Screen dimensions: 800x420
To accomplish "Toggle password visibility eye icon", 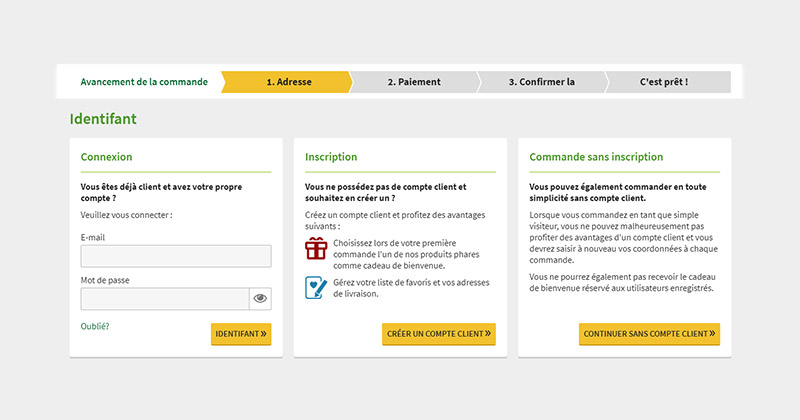I will tap(260, 299).
